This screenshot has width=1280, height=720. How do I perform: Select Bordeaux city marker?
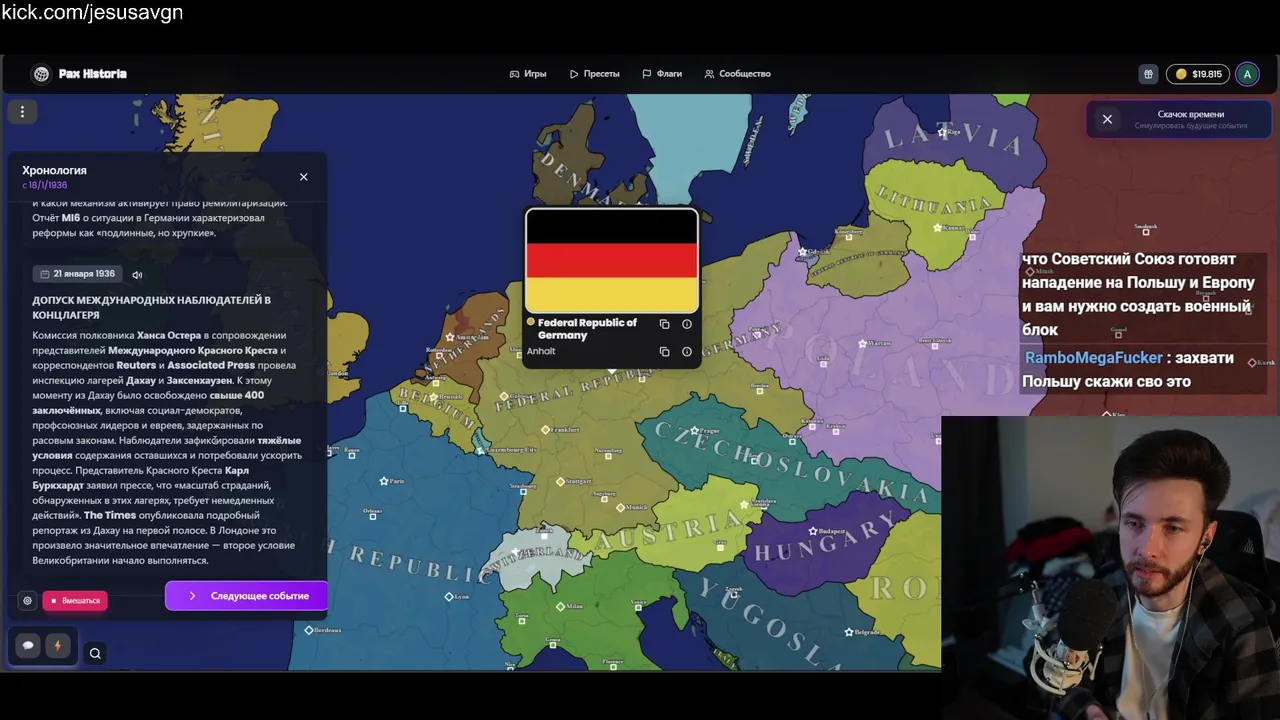309,630
